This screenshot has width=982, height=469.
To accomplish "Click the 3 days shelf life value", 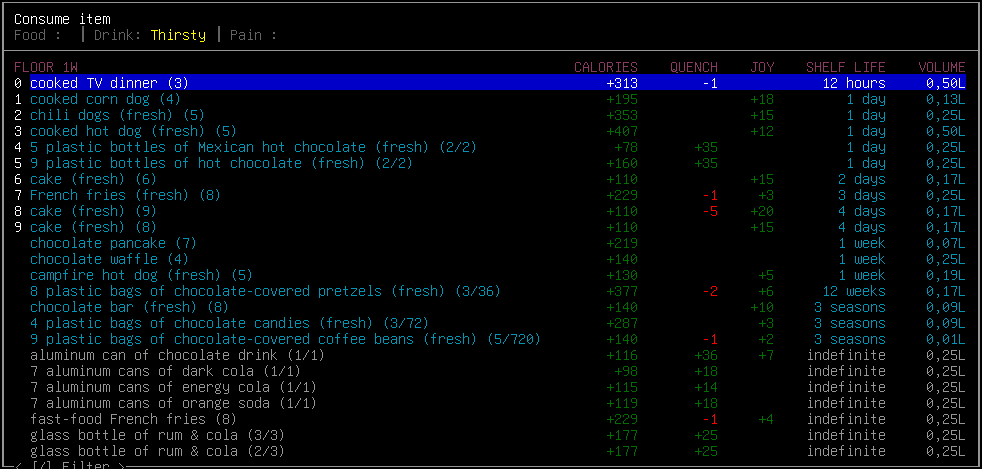I will pyautogui.click(x=862, y=195).
